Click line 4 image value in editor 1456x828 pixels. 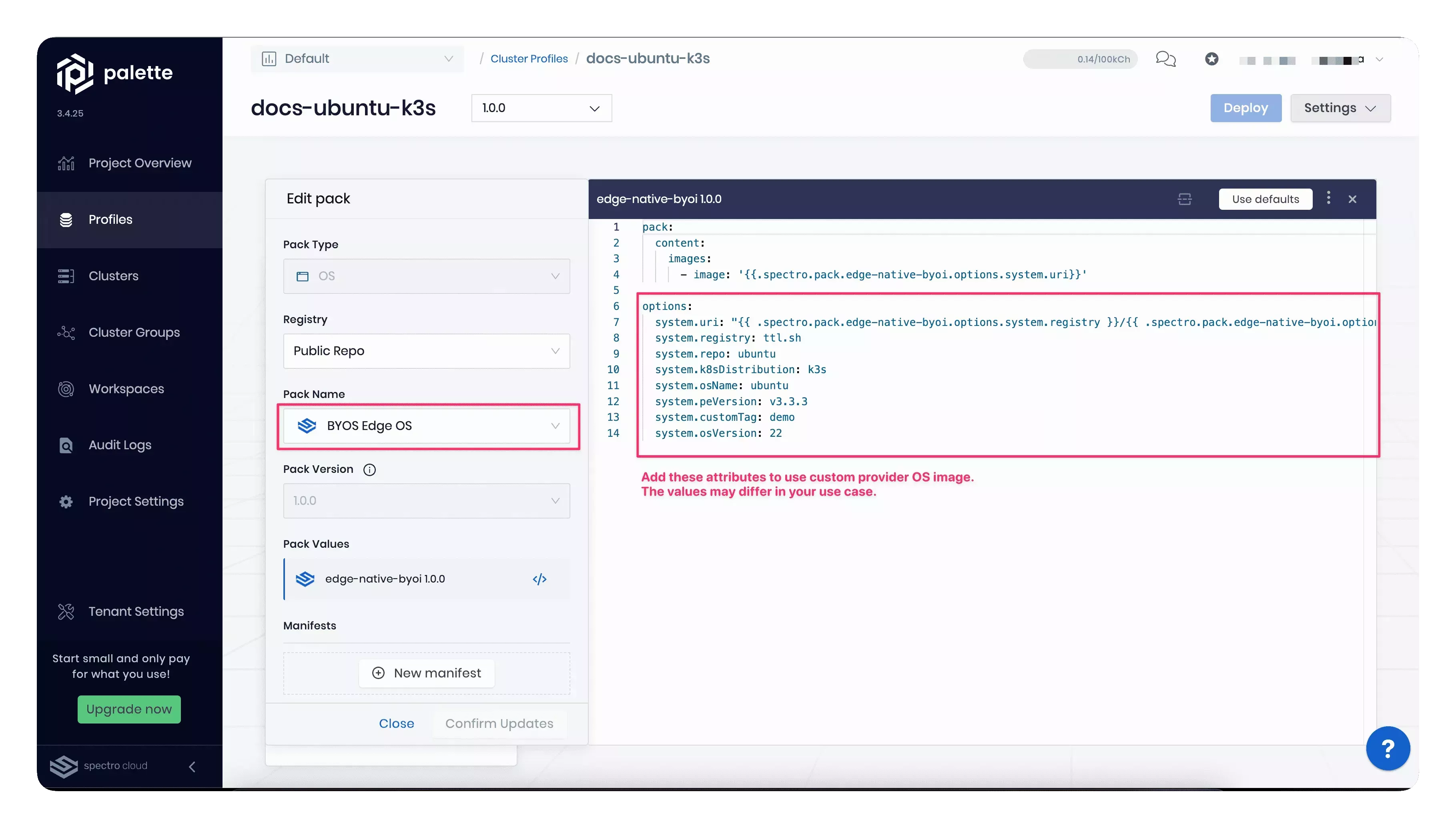[x=913, y=275]
